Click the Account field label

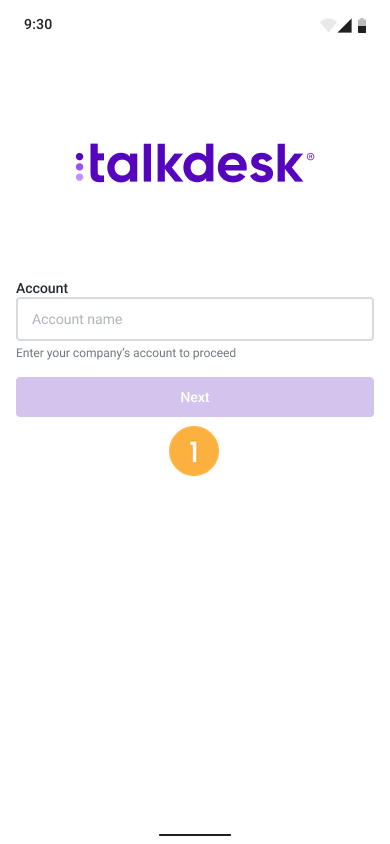pos(42,288)
